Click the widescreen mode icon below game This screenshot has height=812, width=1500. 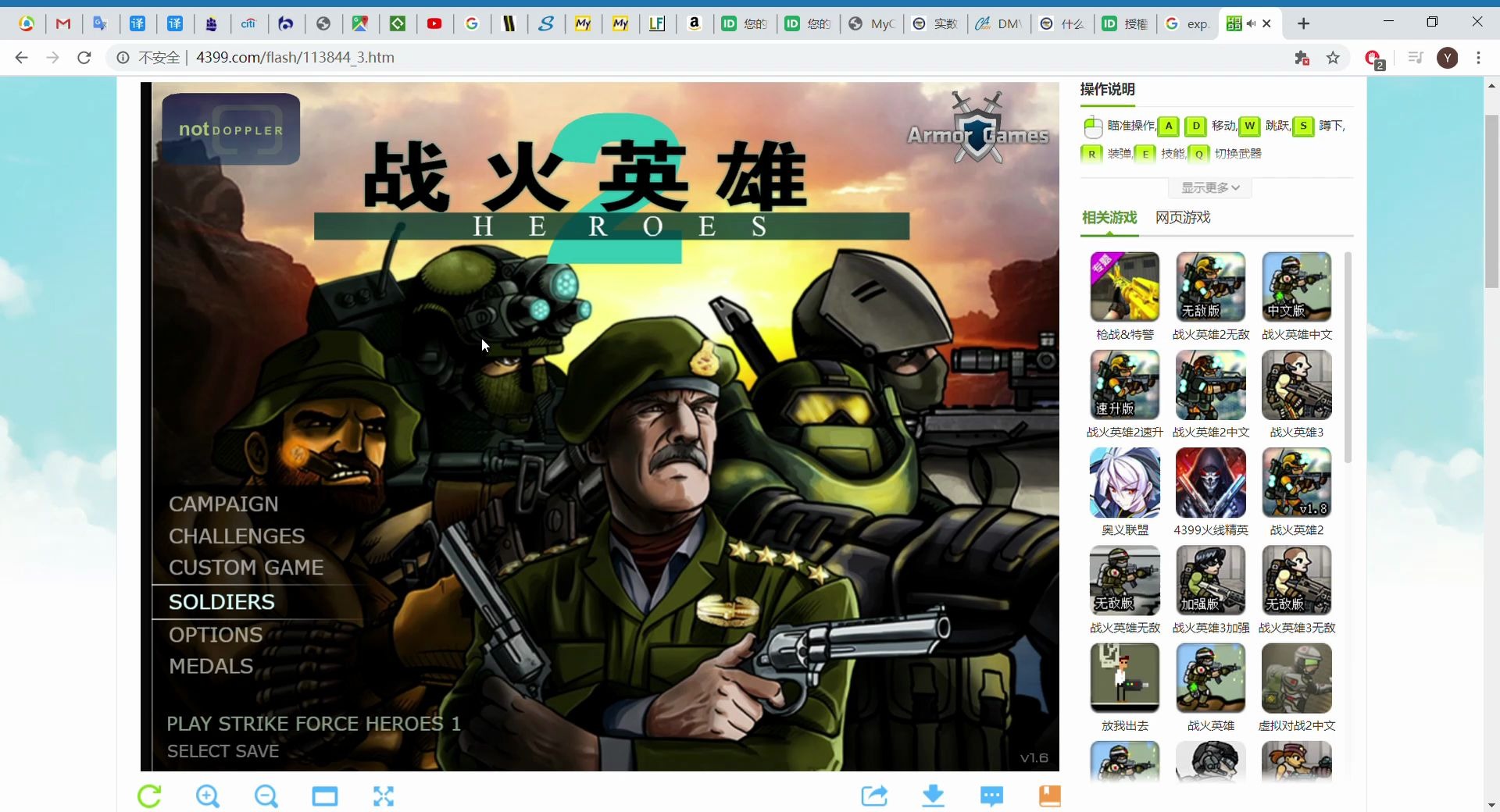[325, 796]
